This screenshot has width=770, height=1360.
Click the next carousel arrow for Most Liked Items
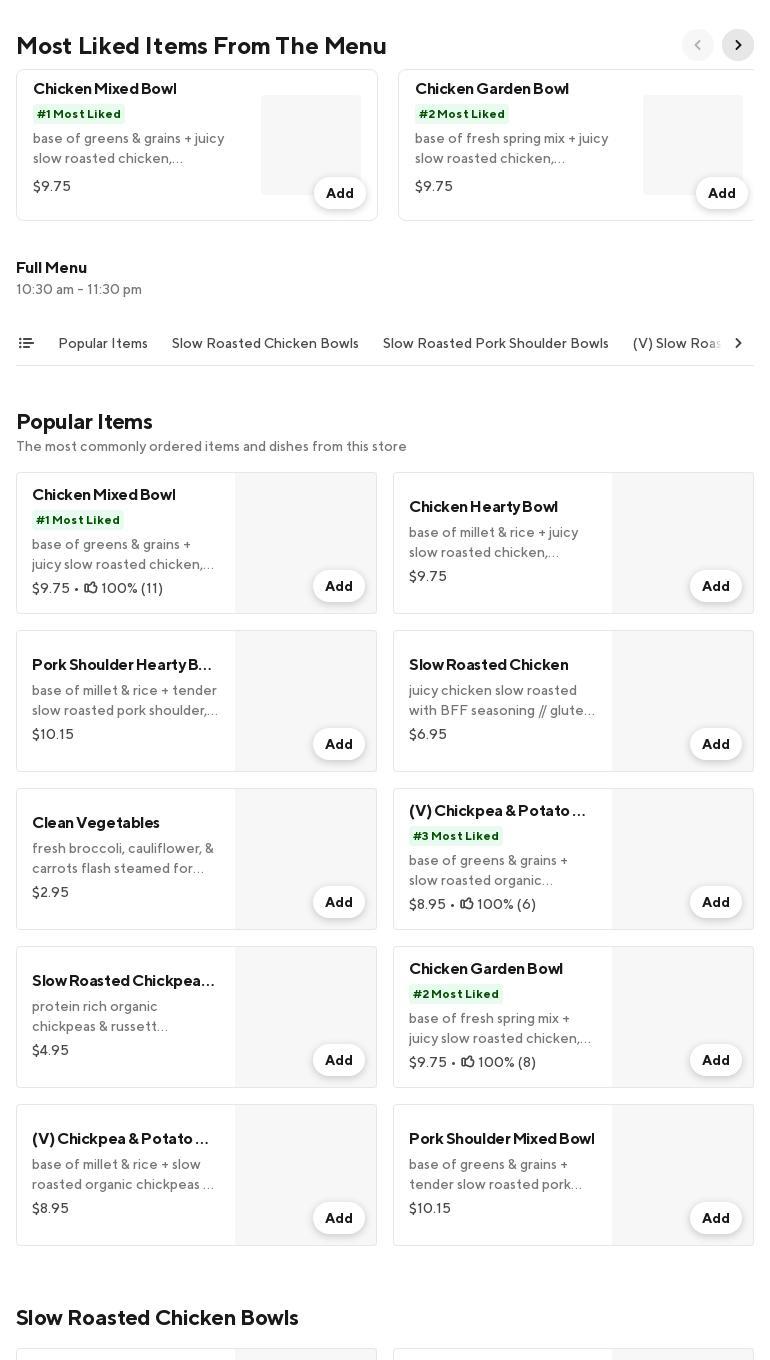point(738,45)
